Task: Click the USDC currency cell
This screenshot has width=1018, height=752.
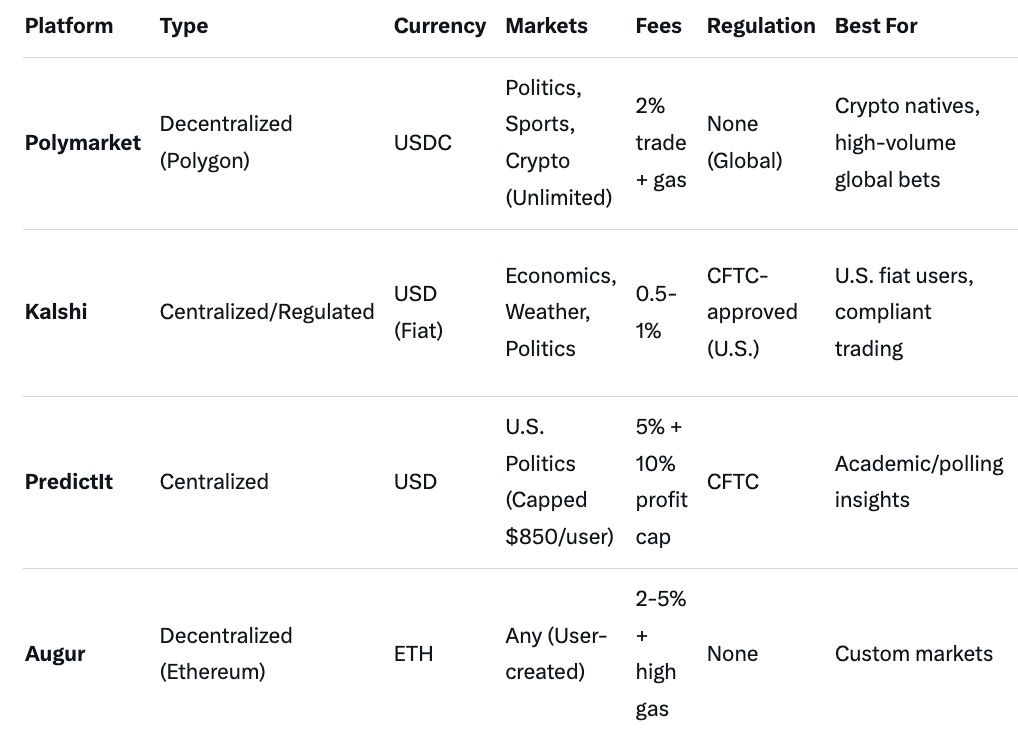Action: [422, 143]
